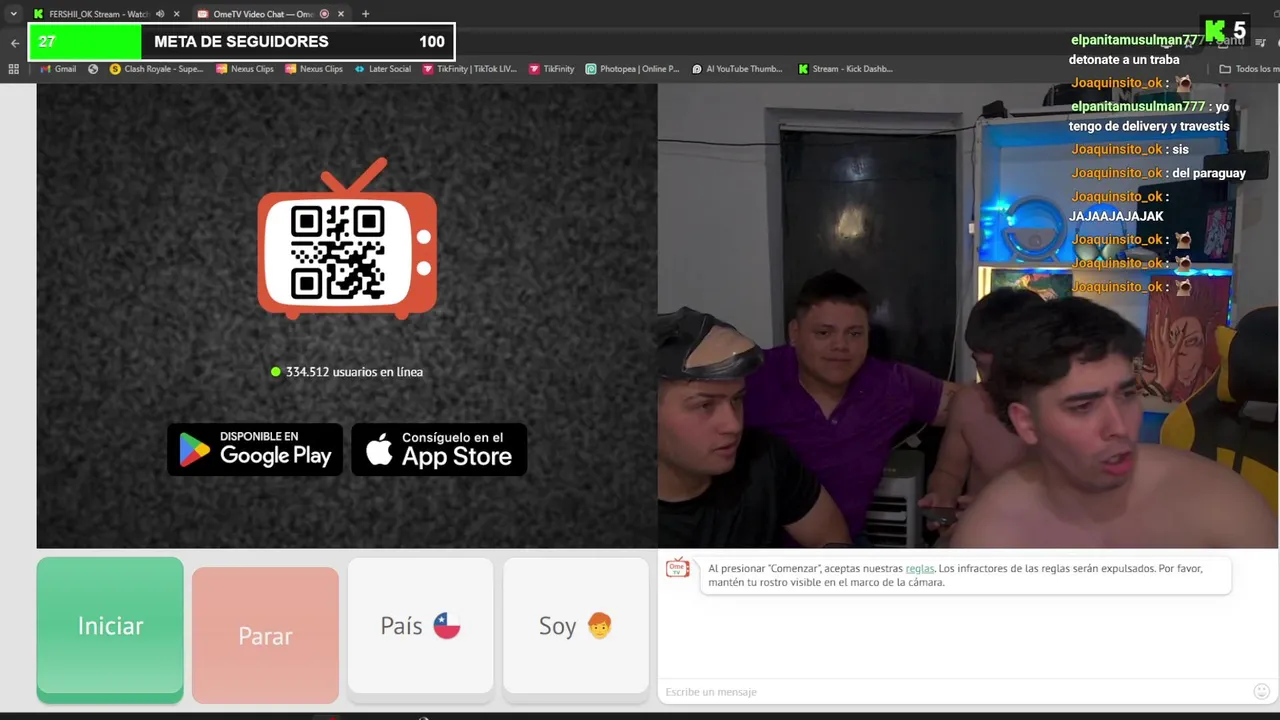The image size is (1280, 720).
Task: Open the tab search chevron
Action: pos(13,14)
